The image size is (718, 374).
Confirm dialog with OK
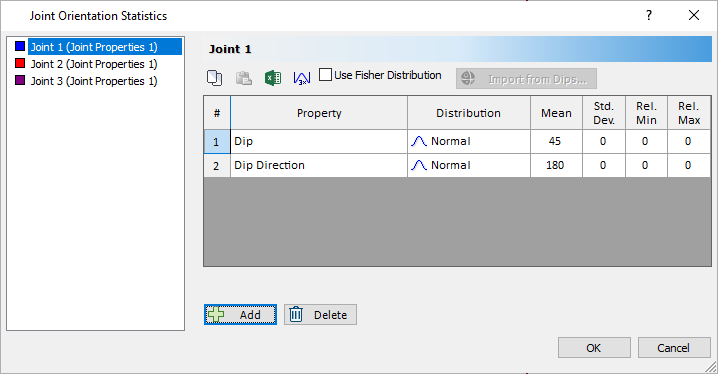tap(594, 348)
